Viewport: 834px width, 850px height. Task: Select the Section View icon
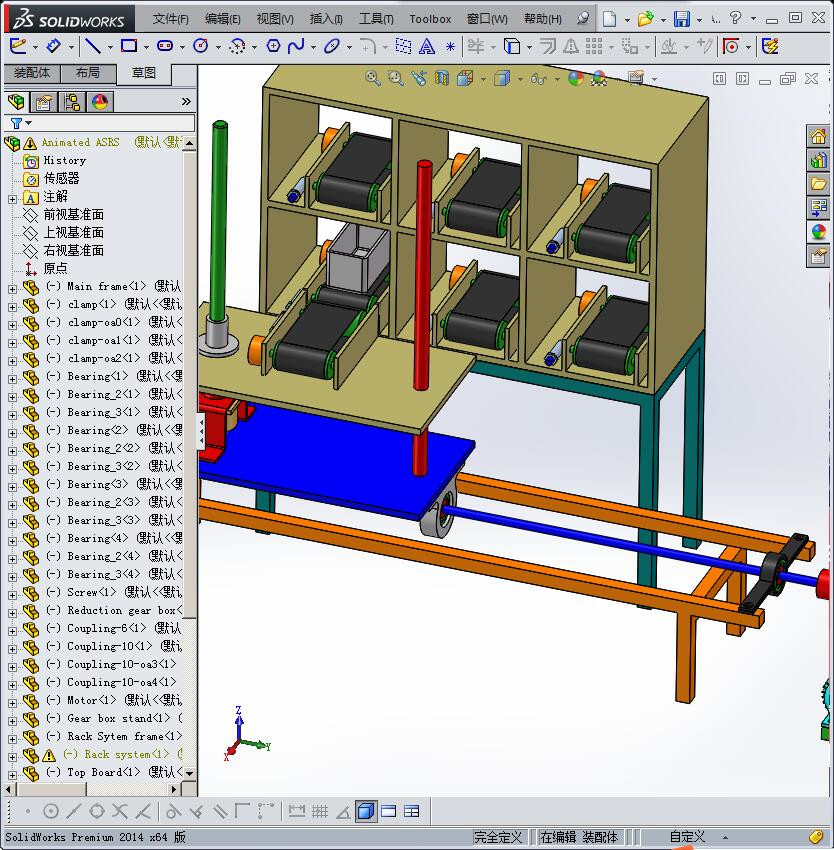[x=441, y=78]
